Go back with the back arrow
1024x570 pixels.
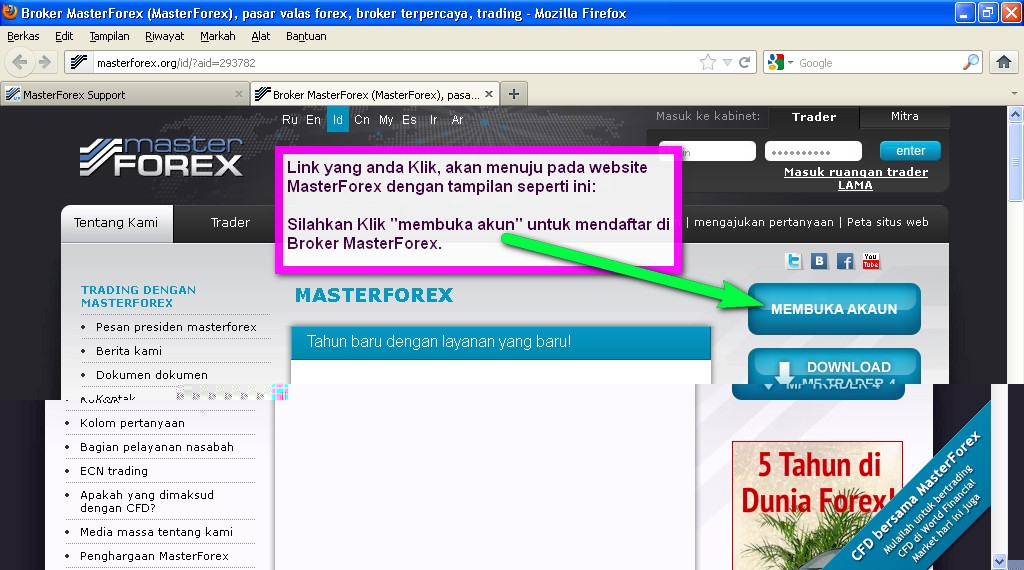[20, 62]
